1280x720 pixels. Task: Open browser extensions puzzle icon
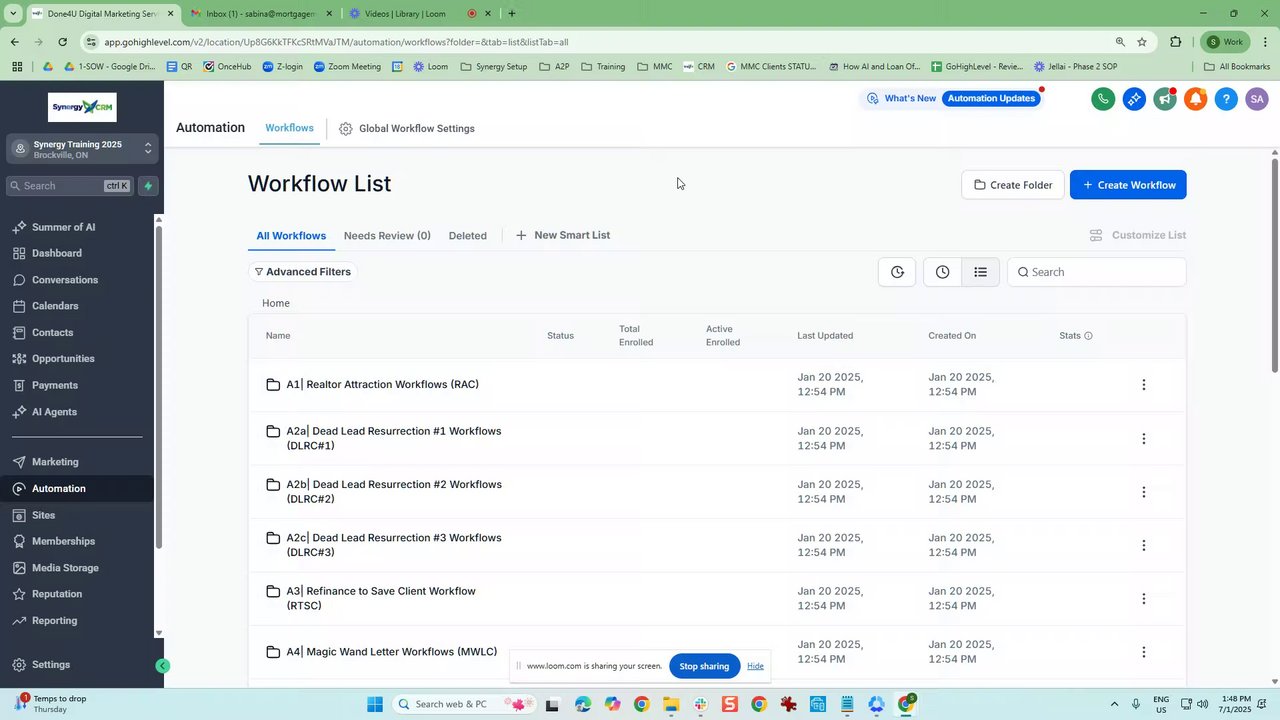(x=1175, y=42)
